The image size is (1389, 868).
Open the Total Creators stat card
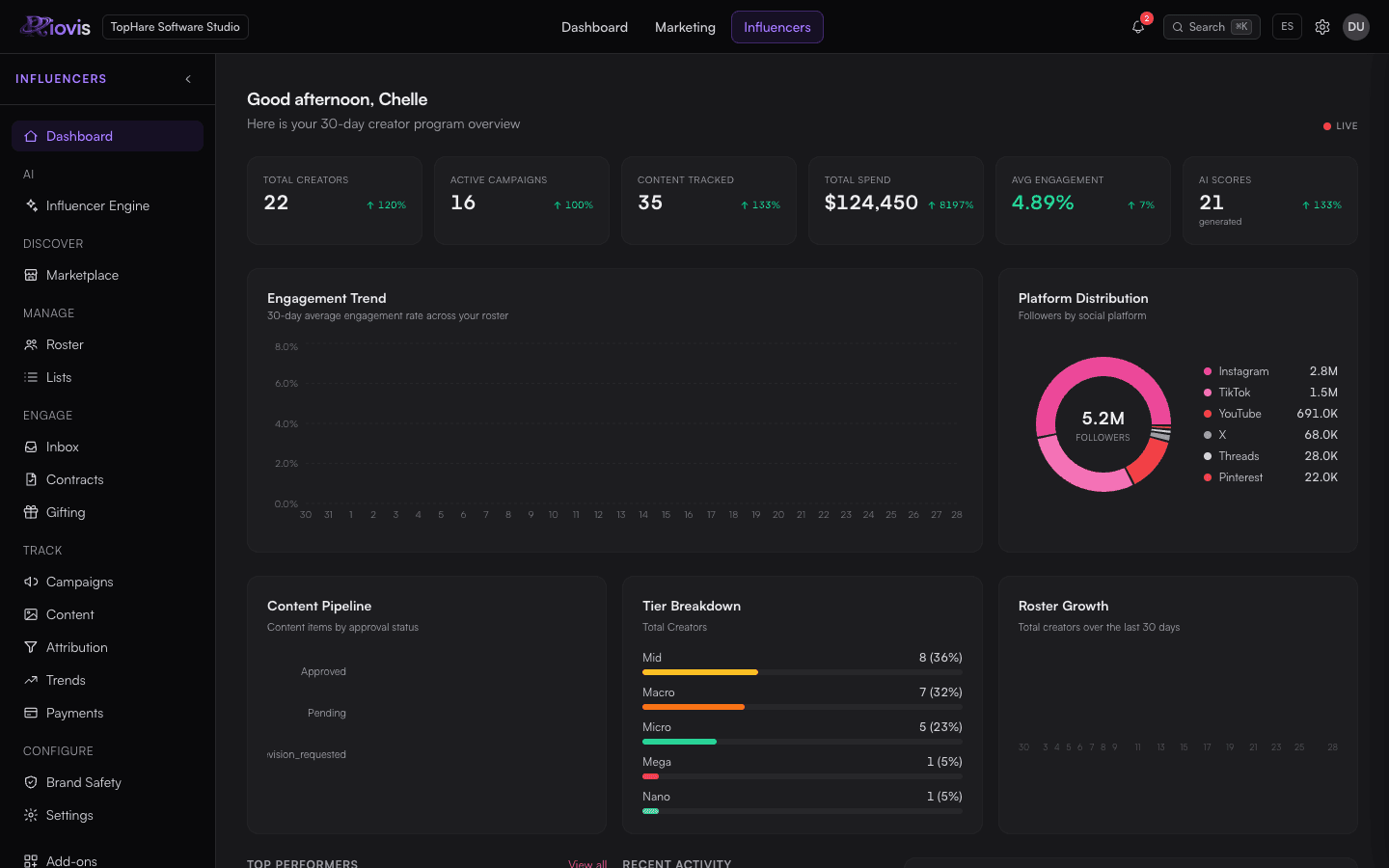pos(335,201)
